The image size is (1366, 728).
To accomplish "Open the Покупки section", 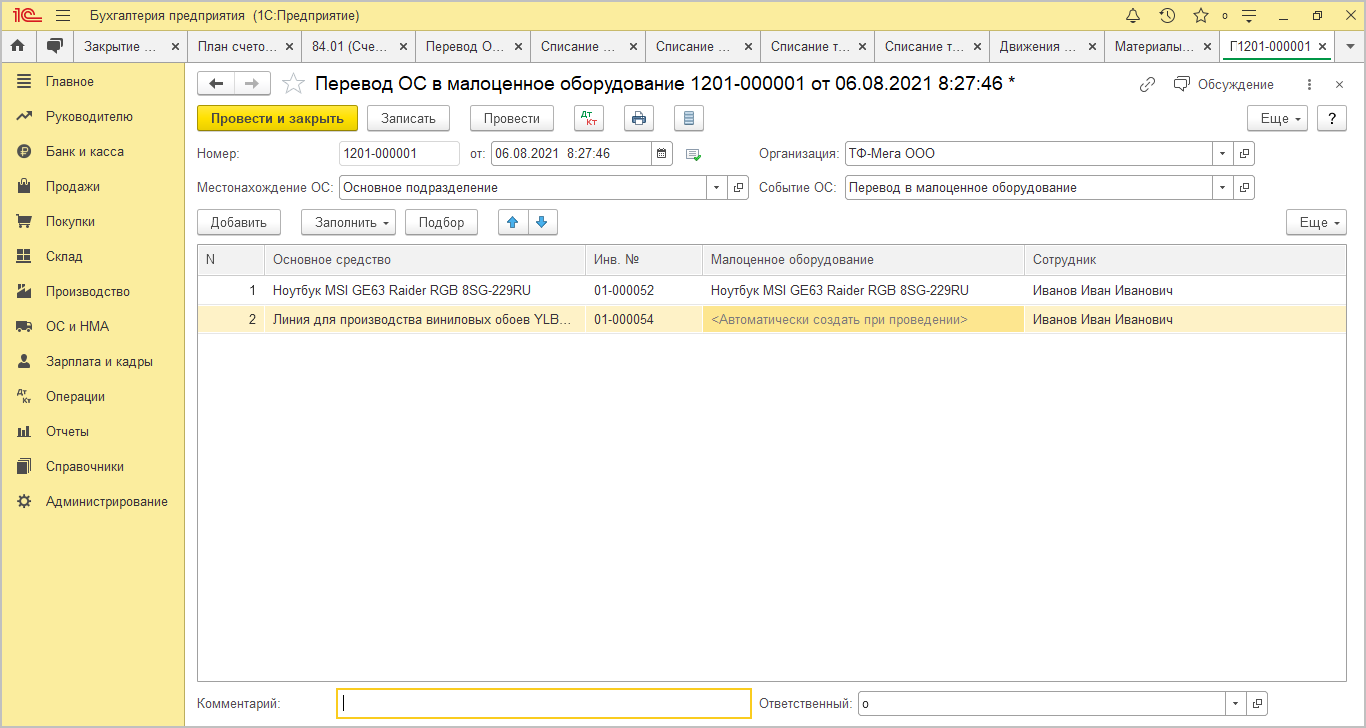I will coord(92,222).
